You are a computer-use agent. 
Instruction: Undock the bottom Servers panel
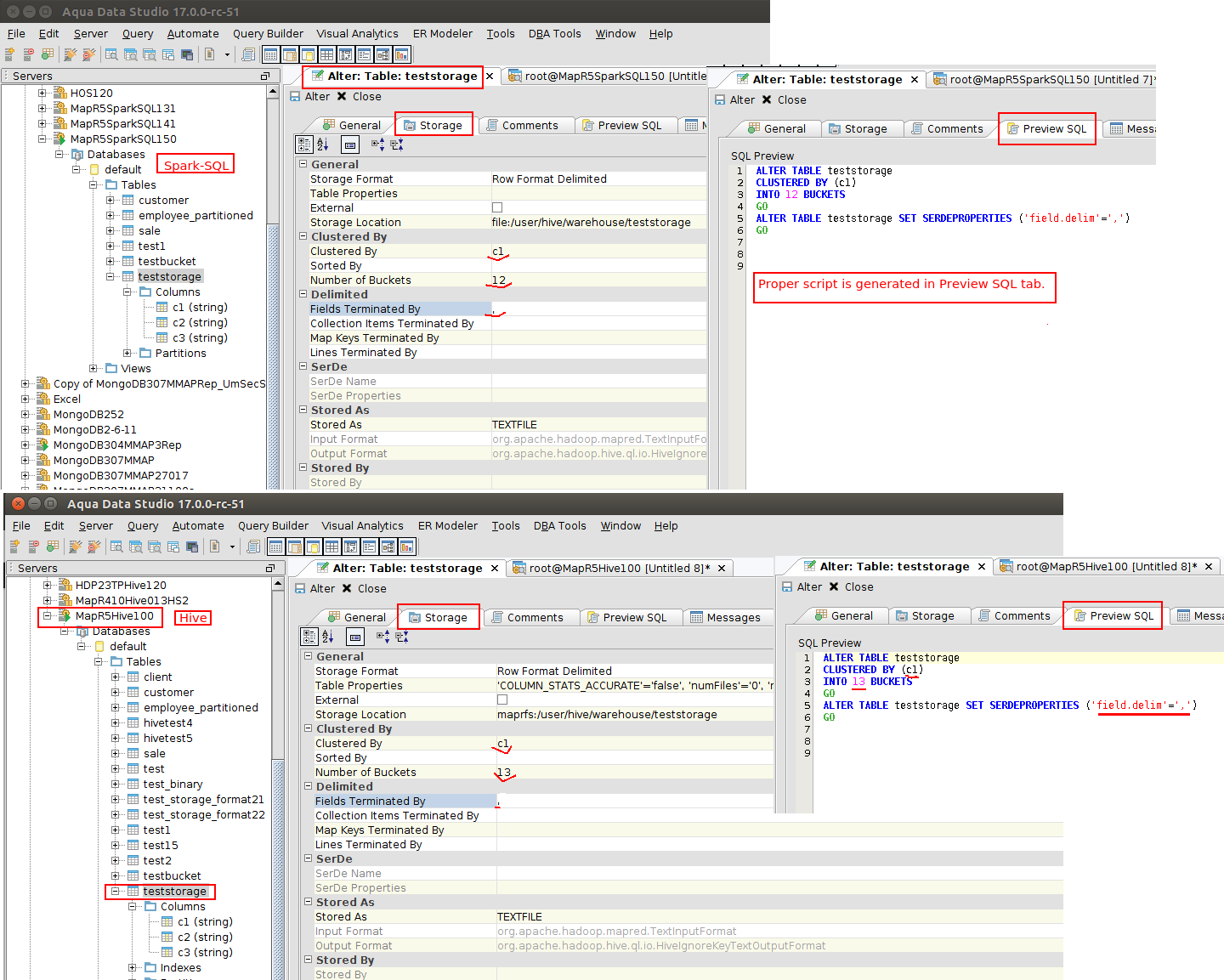269,569
